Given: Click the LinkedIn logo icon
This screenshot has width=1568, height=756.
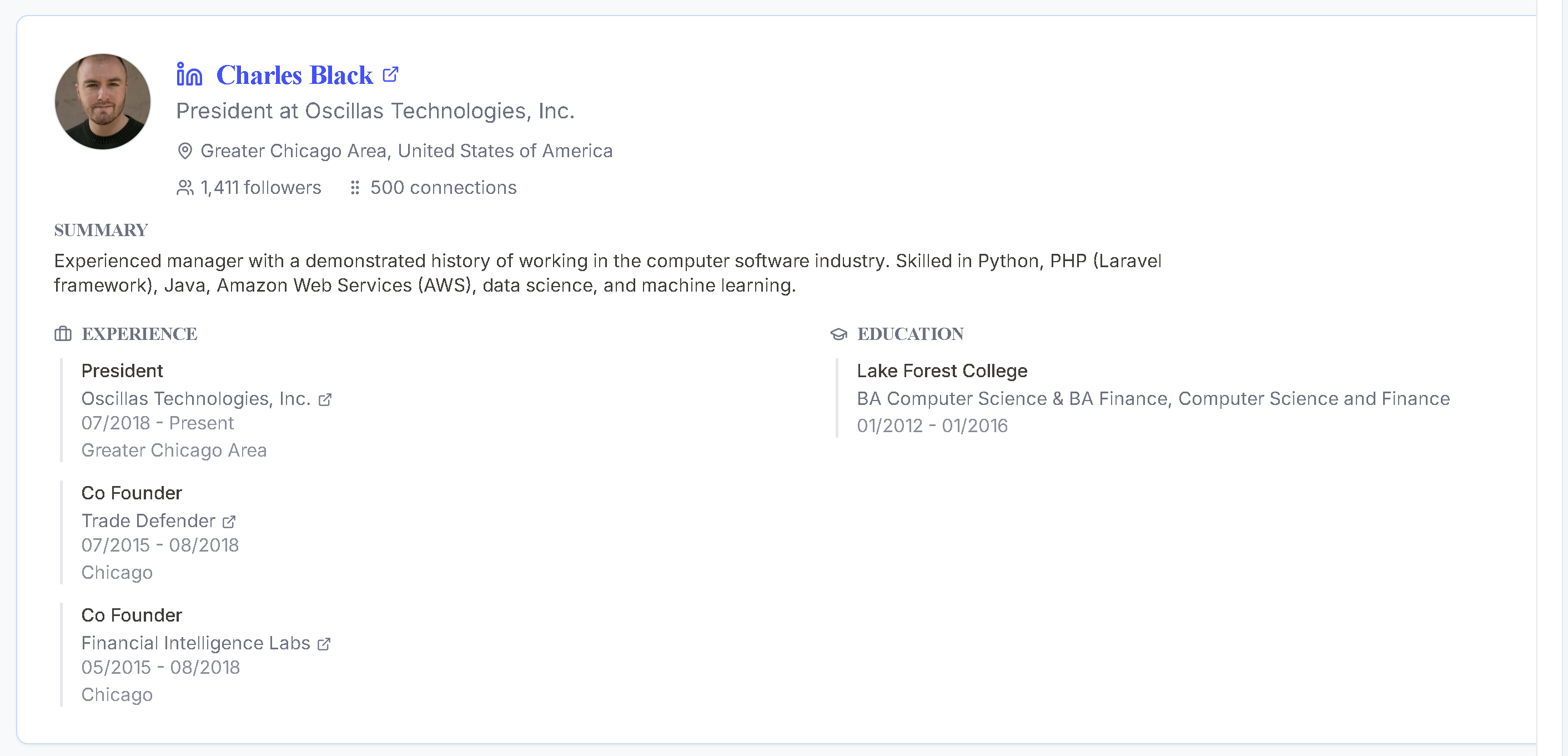Looking at the screenshot, I should coord(189,74).
